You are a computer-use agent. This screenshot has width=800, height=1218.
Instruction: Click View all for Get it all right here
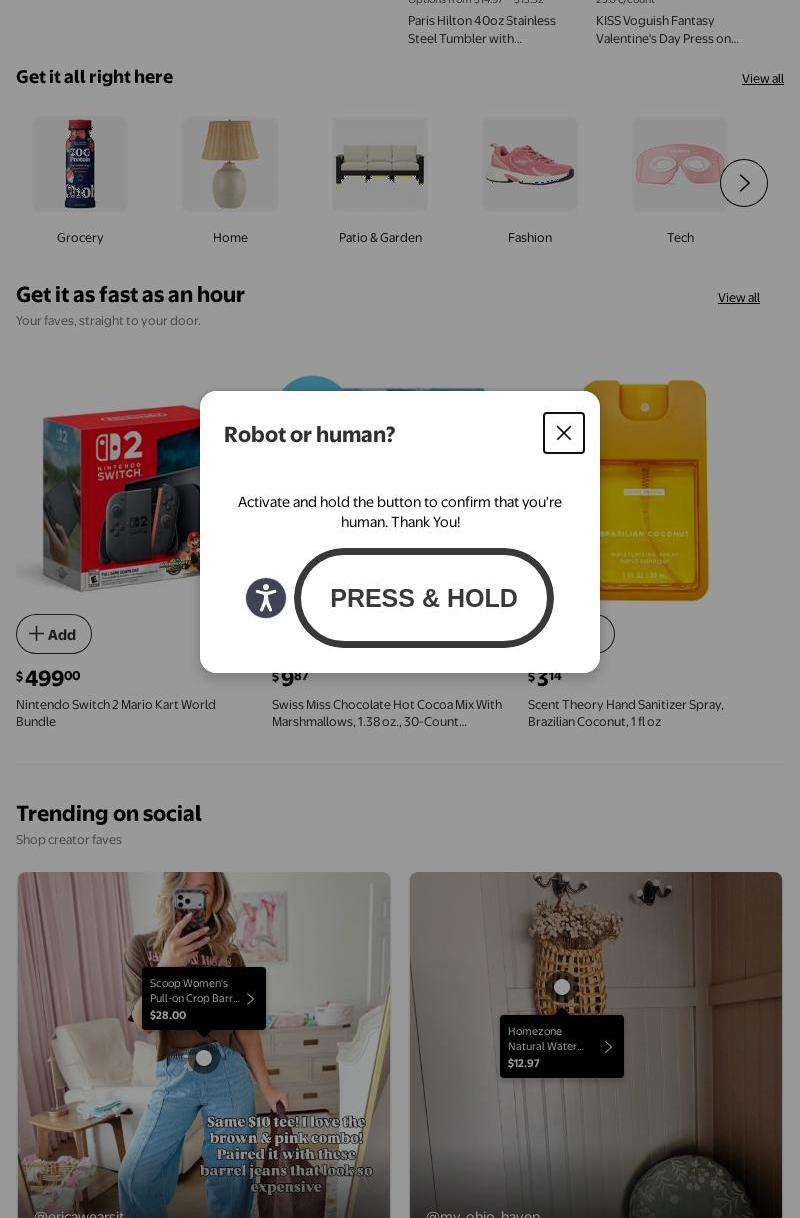(763, 79)
